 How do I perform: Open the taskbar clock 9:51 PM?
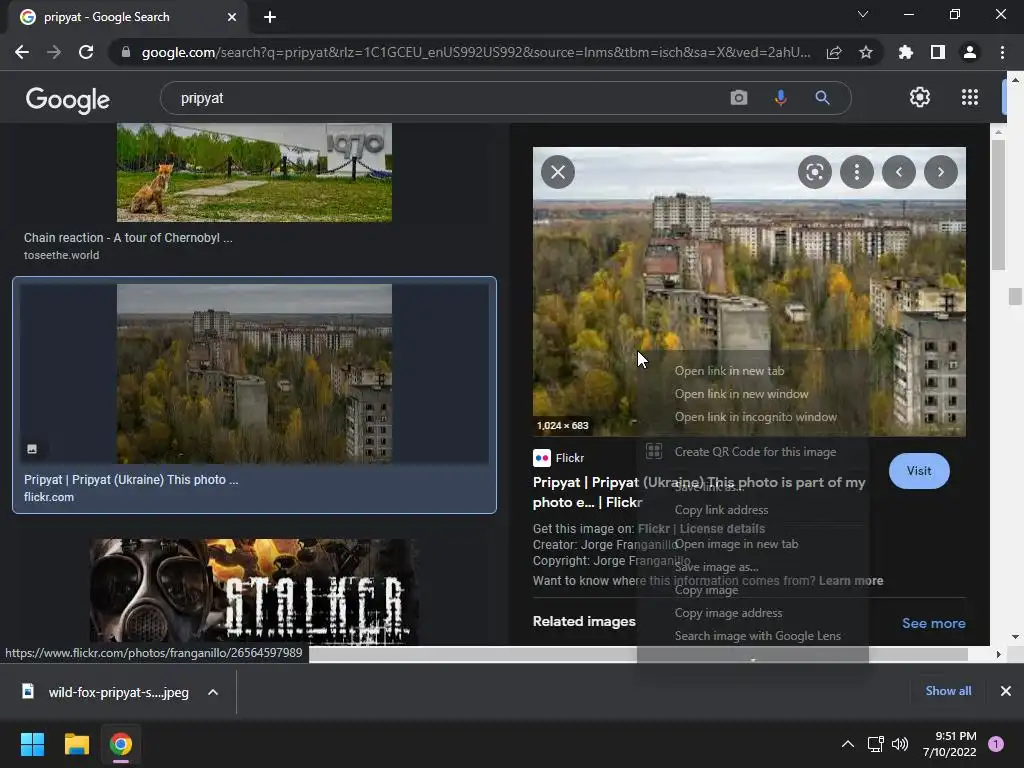pyautogui.click(x=949, y=744)
